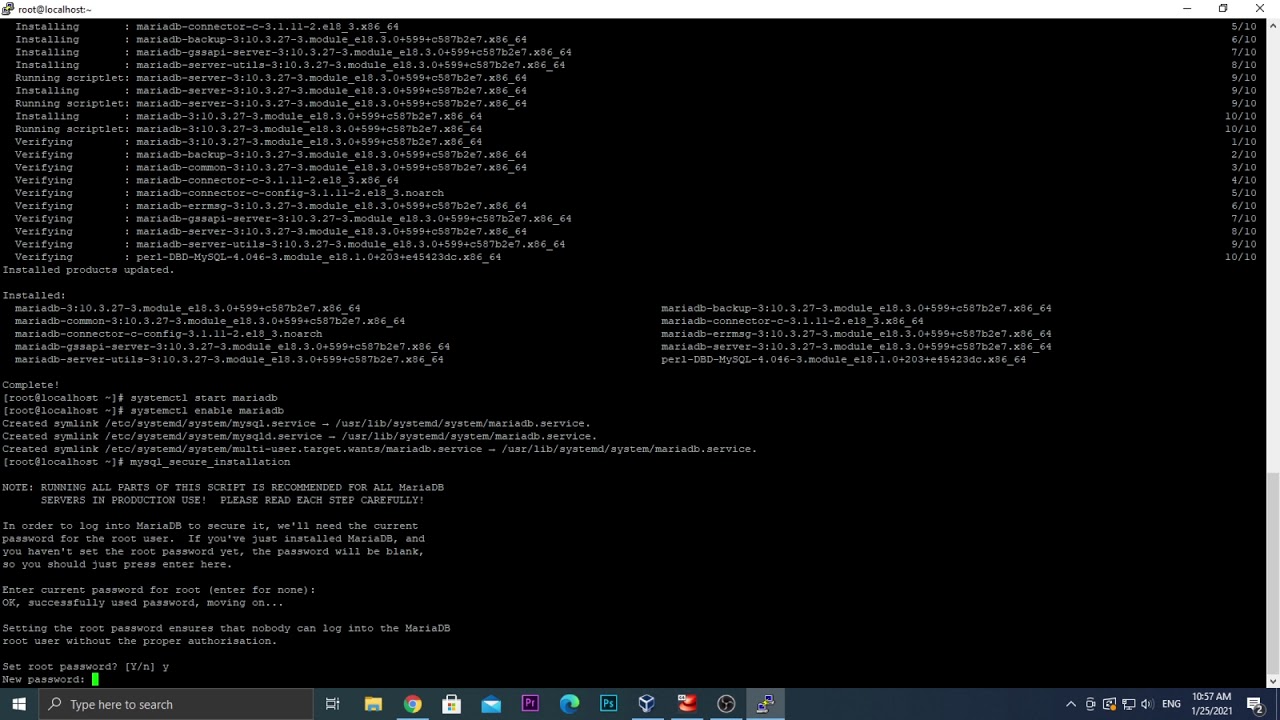Screen dimensions: 1280x720
Task: Minimize the PuTTY window
Action: (x=1187, y=9)
